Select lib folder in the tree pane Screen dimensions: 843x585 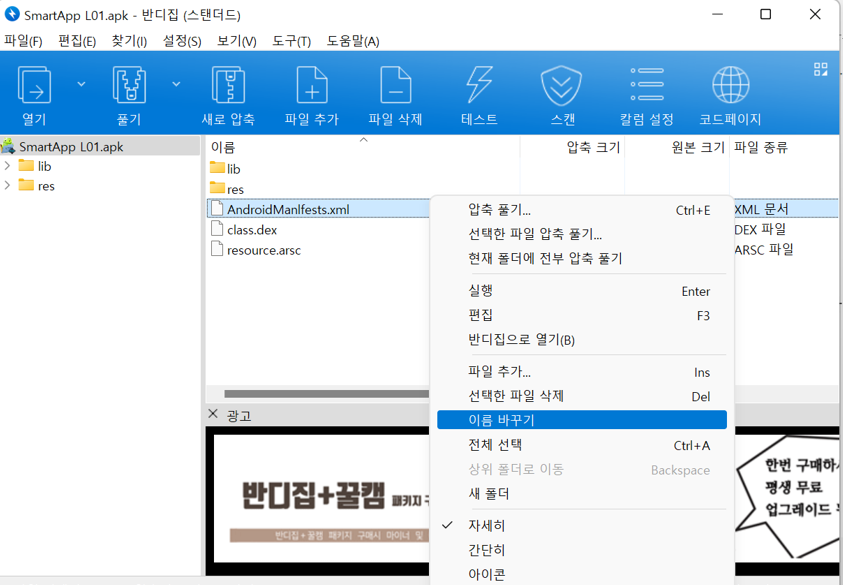(35, 166)
